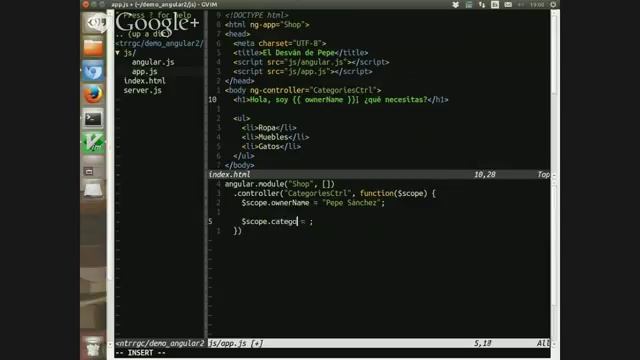
Task: Click the h1 'Hola, soy {{ ownerName }}' line
Action: tap(341, 100)
